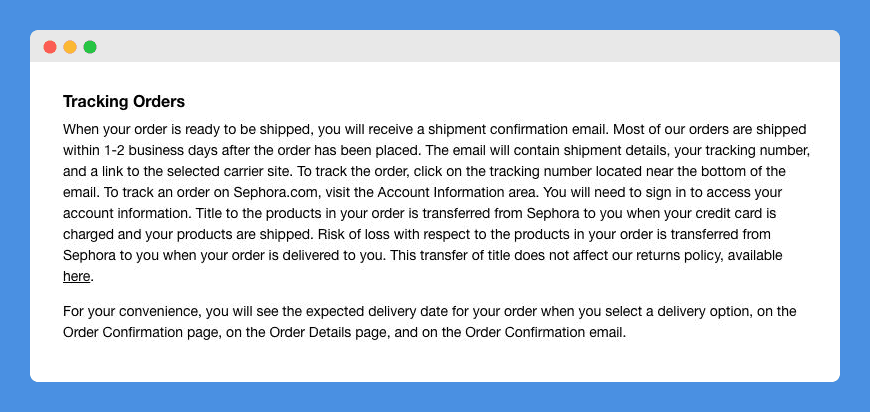The image size is (870, 412).
Task: Click the 'sign in' words in the paragraph
Action: point(670,192)
